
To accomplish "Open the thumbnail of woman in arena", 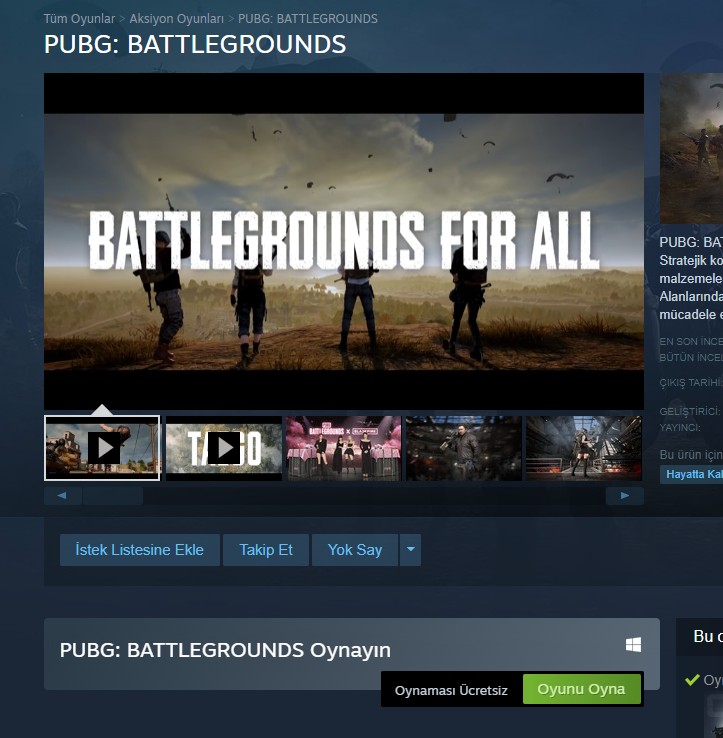I will tap(584, 448).
